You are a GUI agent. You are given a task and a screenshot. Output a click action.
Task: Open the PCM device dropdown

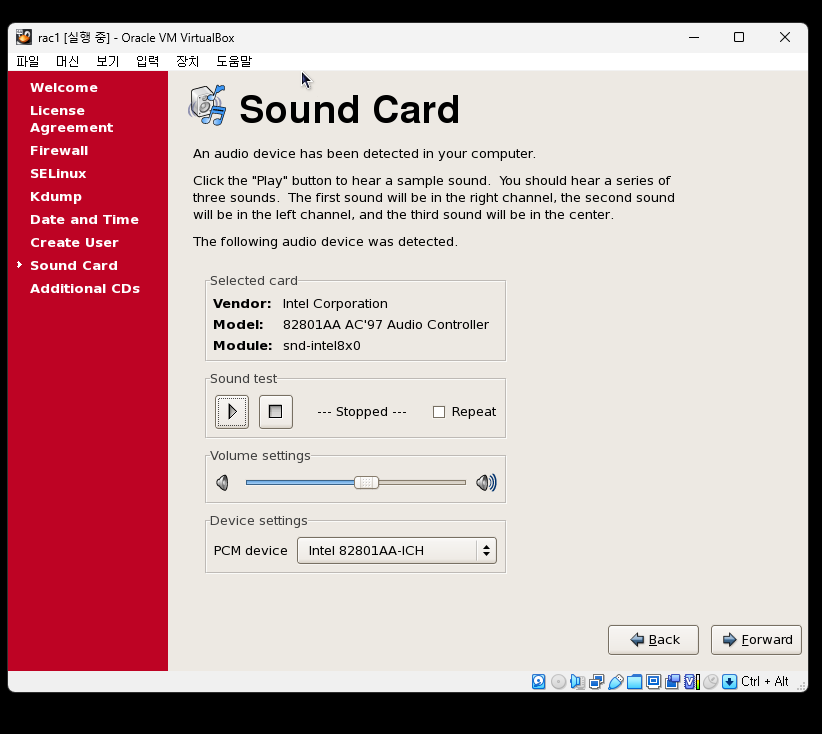point(396,550)
